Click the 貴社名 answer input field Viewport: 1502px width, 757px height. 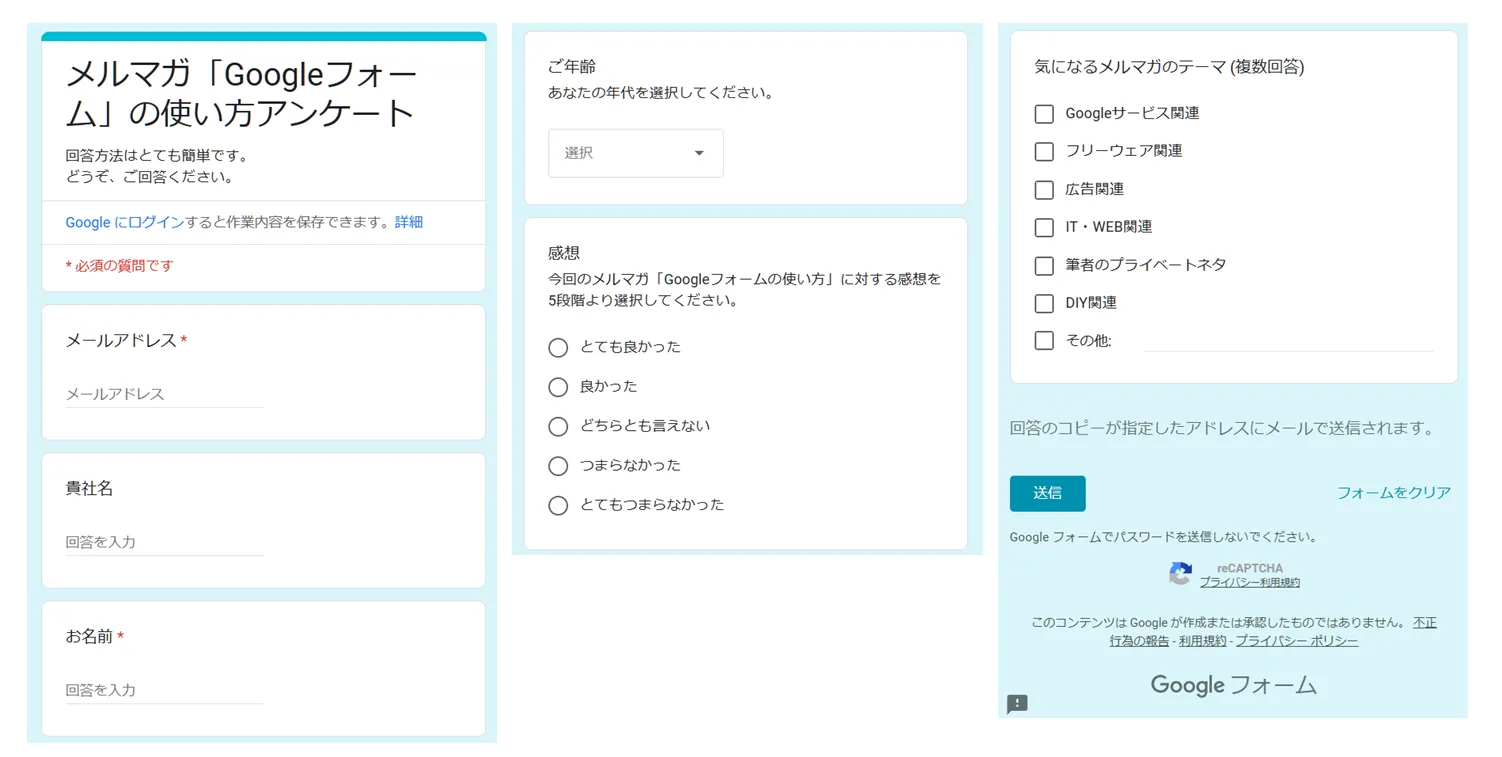164,542
